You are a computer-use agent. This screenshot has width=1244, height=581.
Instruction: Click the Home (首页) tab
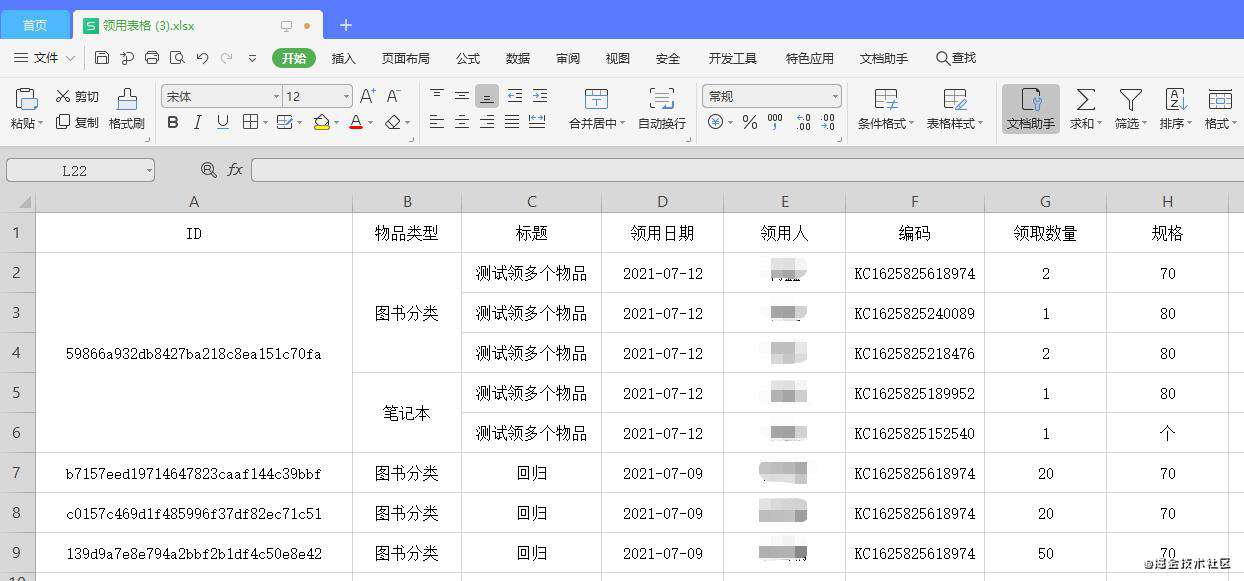pyautogui.click(x=35, y=25)
